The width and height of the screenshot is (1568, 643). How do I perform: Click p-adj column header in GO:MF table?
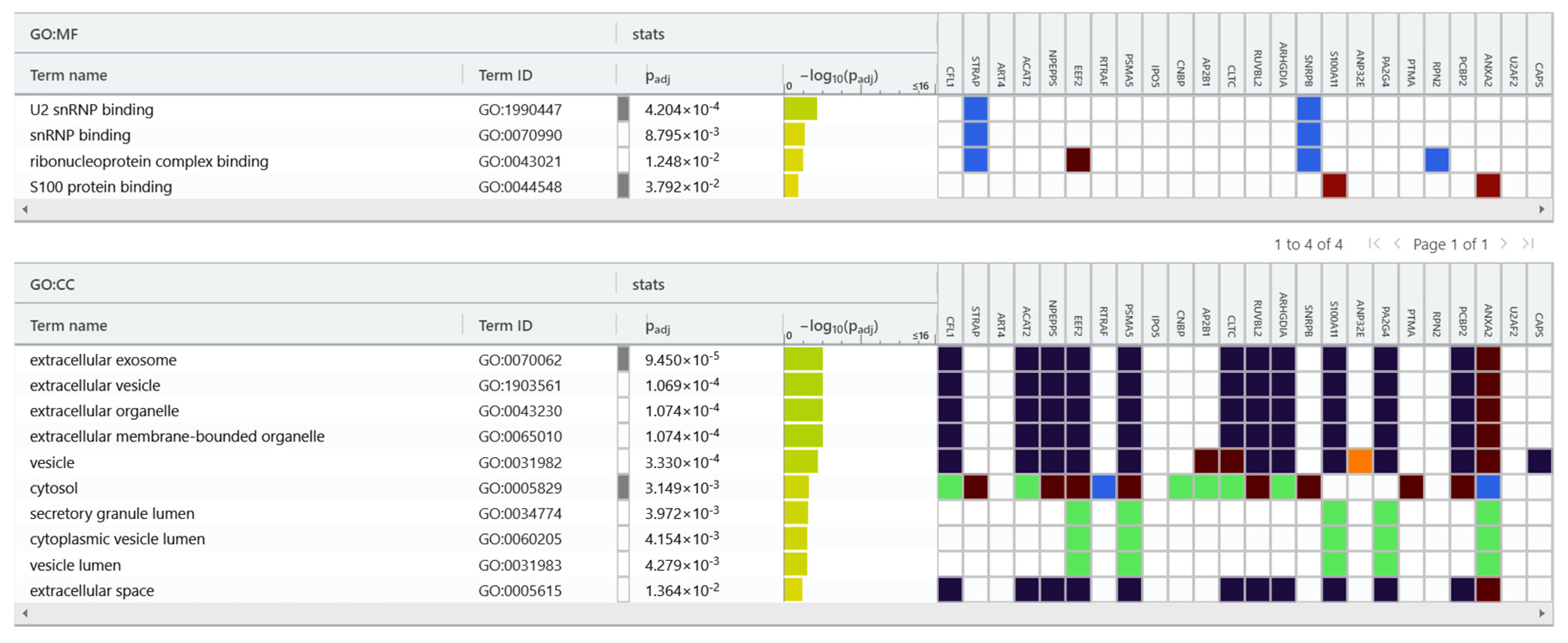pyautogui.click(x=657, y=76)
